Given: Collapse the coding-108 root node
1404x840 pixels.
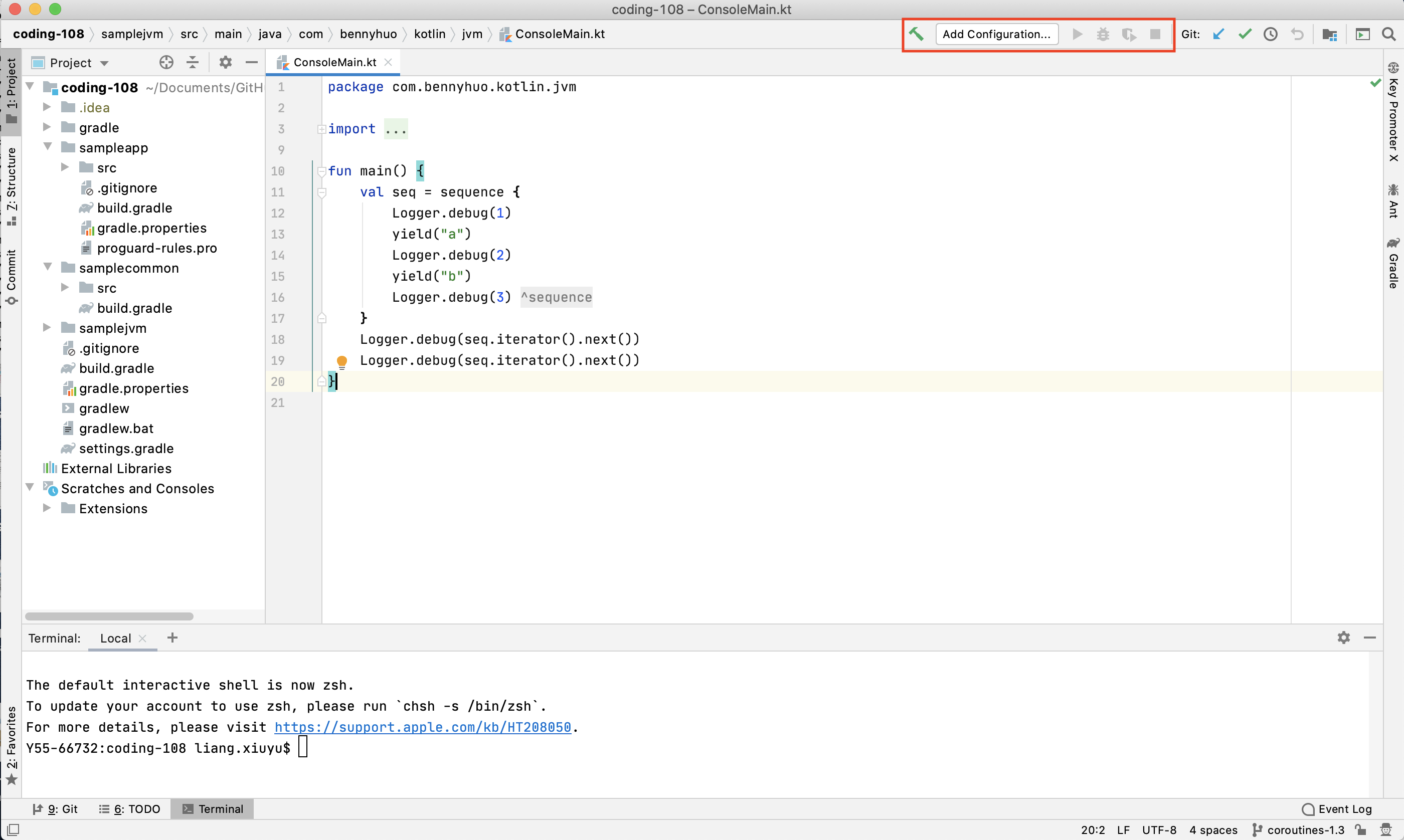Looking at the screenshot, I should click(31, 87).
